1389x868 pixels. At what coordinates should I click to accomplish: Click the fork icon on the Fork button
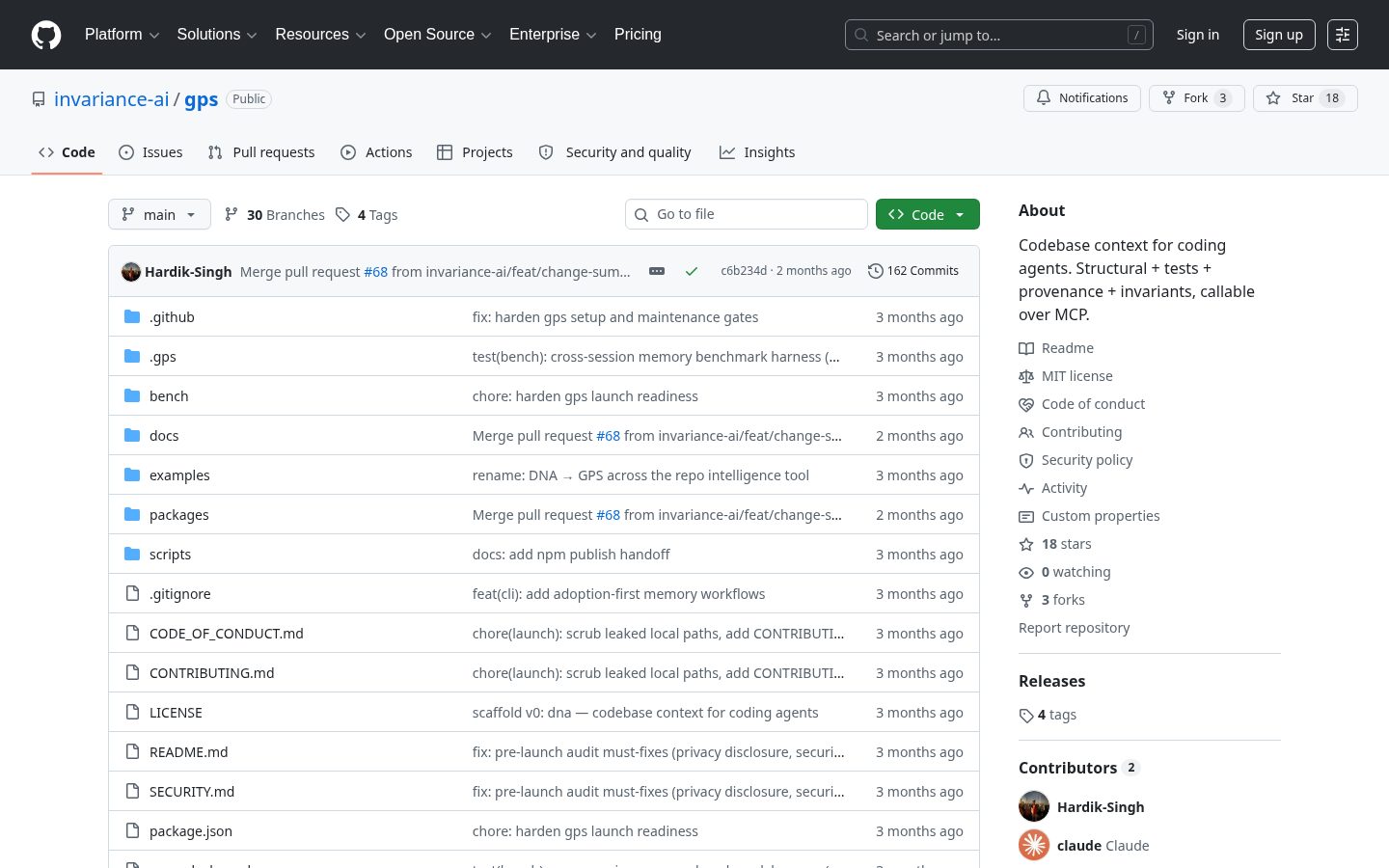coord(1169,97)
